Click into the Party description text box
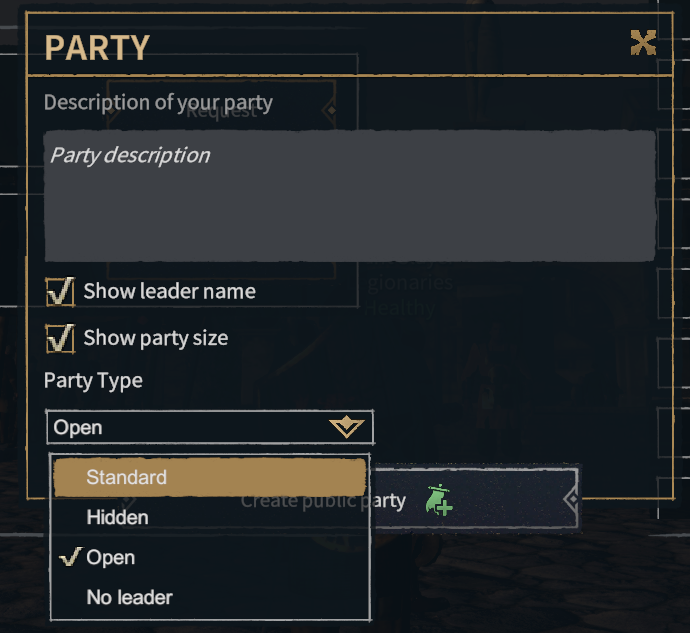Screen dimensions: 690x633 point(349,196)
